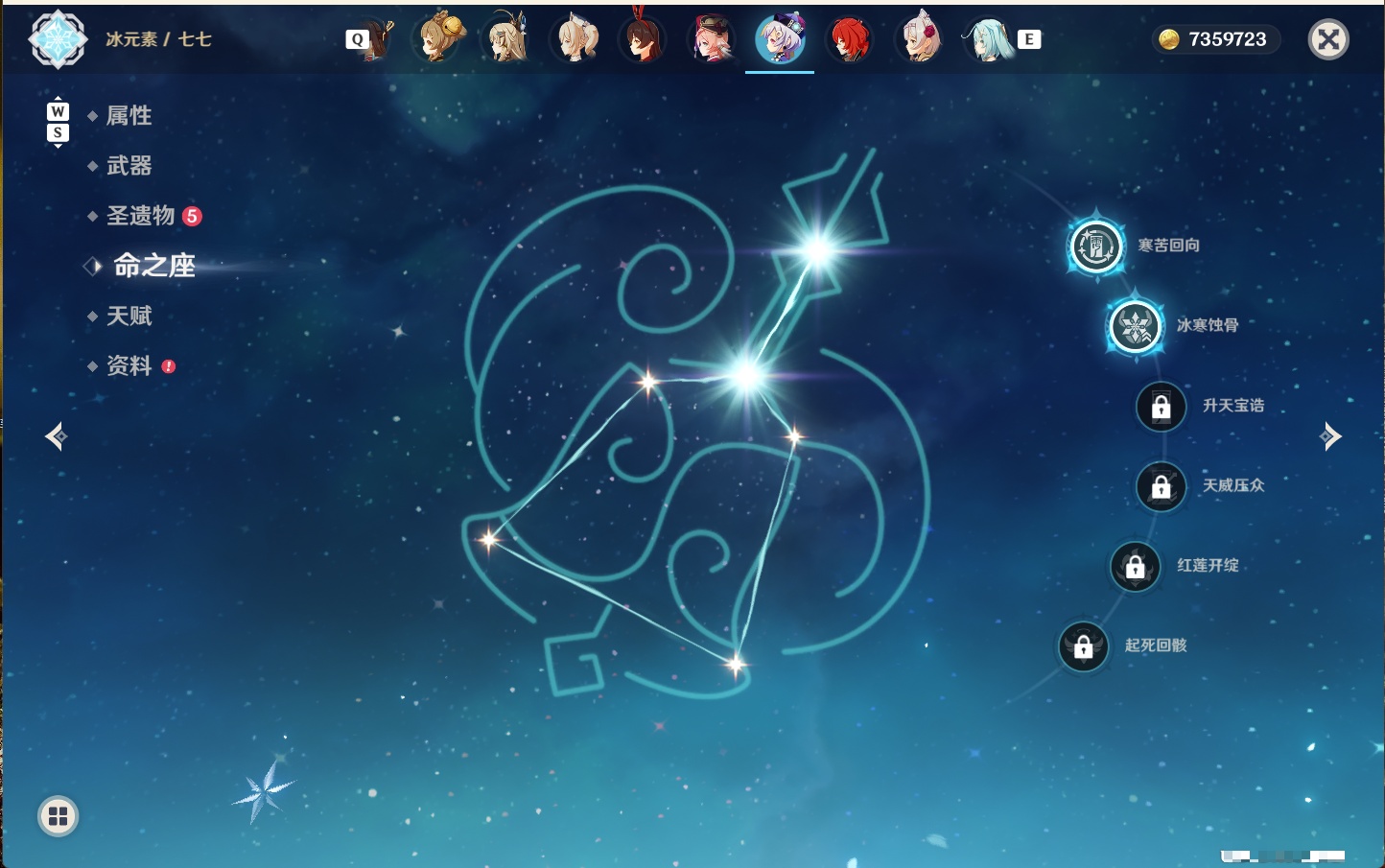1385x868 pixels.
Task: Open the 寒苦回向 constellation node icon
Action: point(1095,246)
